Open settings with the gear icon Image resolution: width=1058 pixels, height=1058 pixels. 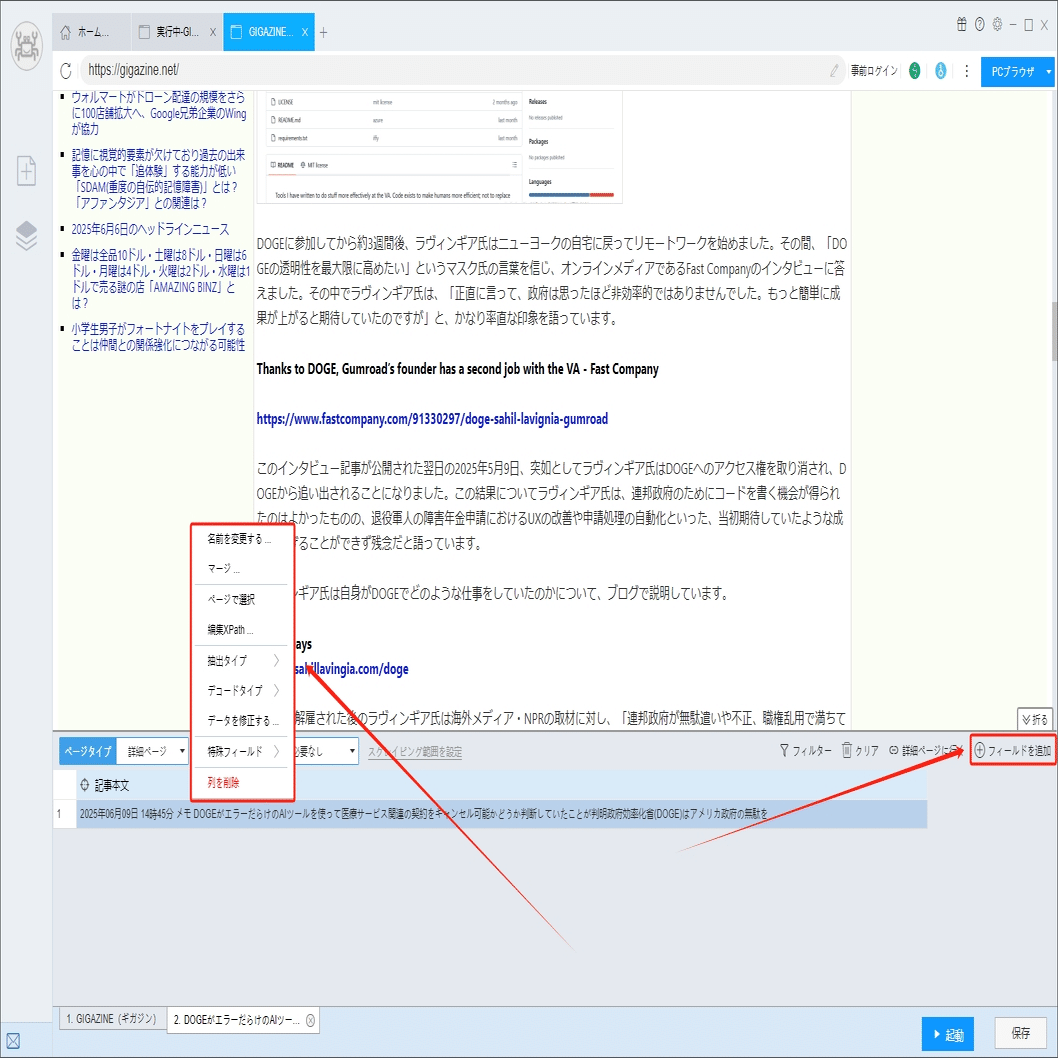(997, 24)
